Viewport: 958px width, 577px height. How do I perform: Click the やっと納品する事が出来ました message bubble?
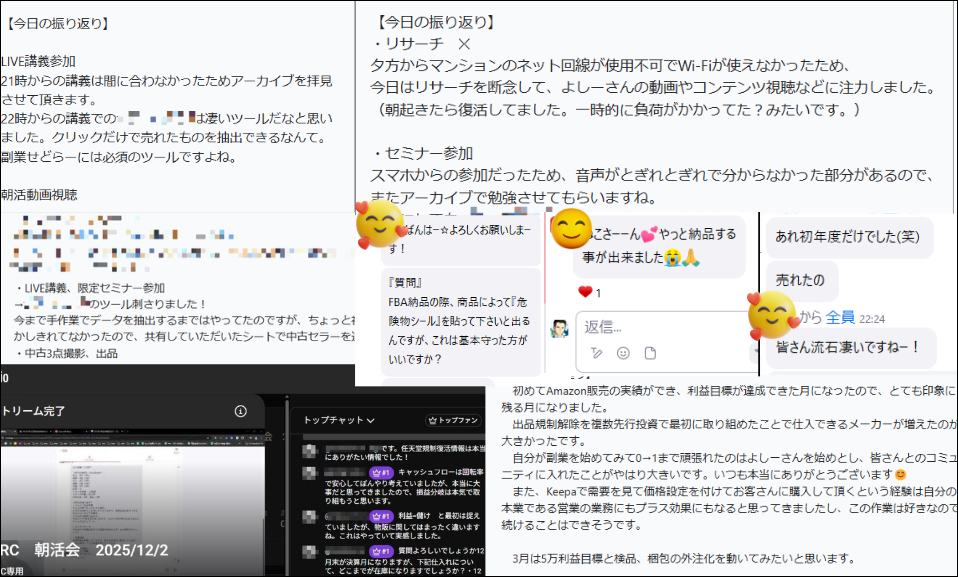click(659, 246)
